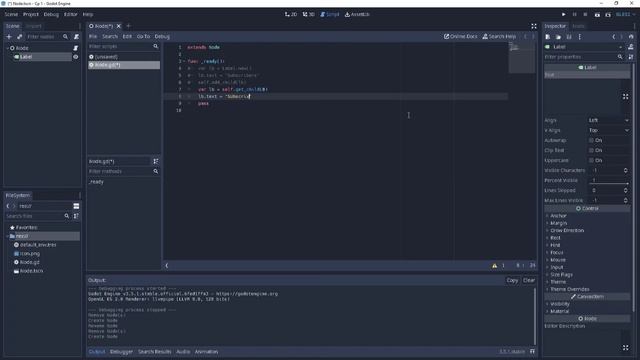Toggle Uppercase checkbox
This screenshot has height=360, width=640.
click(x=591, y=160)
